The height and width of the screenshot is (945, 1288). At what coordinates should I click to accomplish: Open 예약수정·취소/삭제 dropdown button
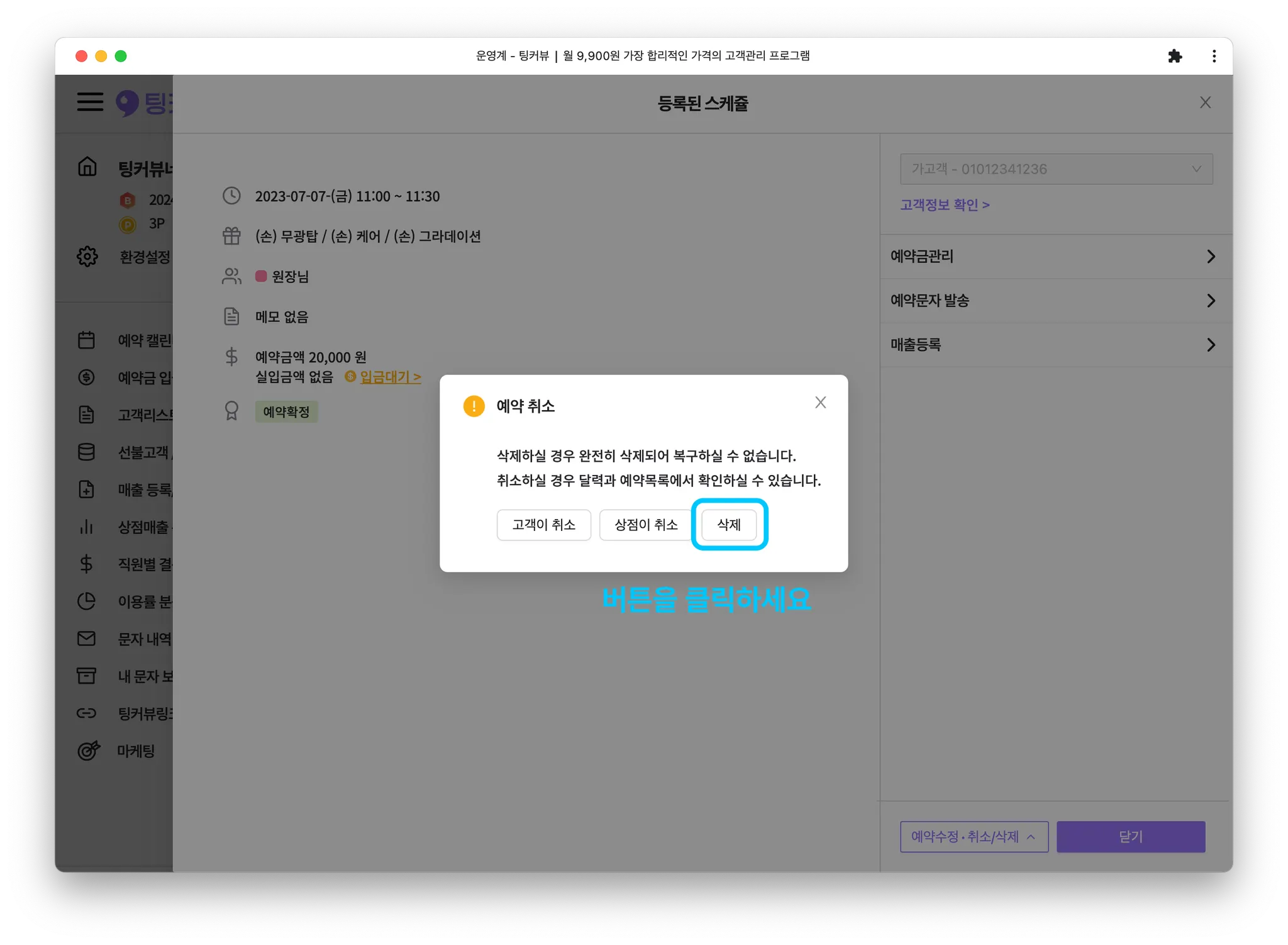[974, 837]
